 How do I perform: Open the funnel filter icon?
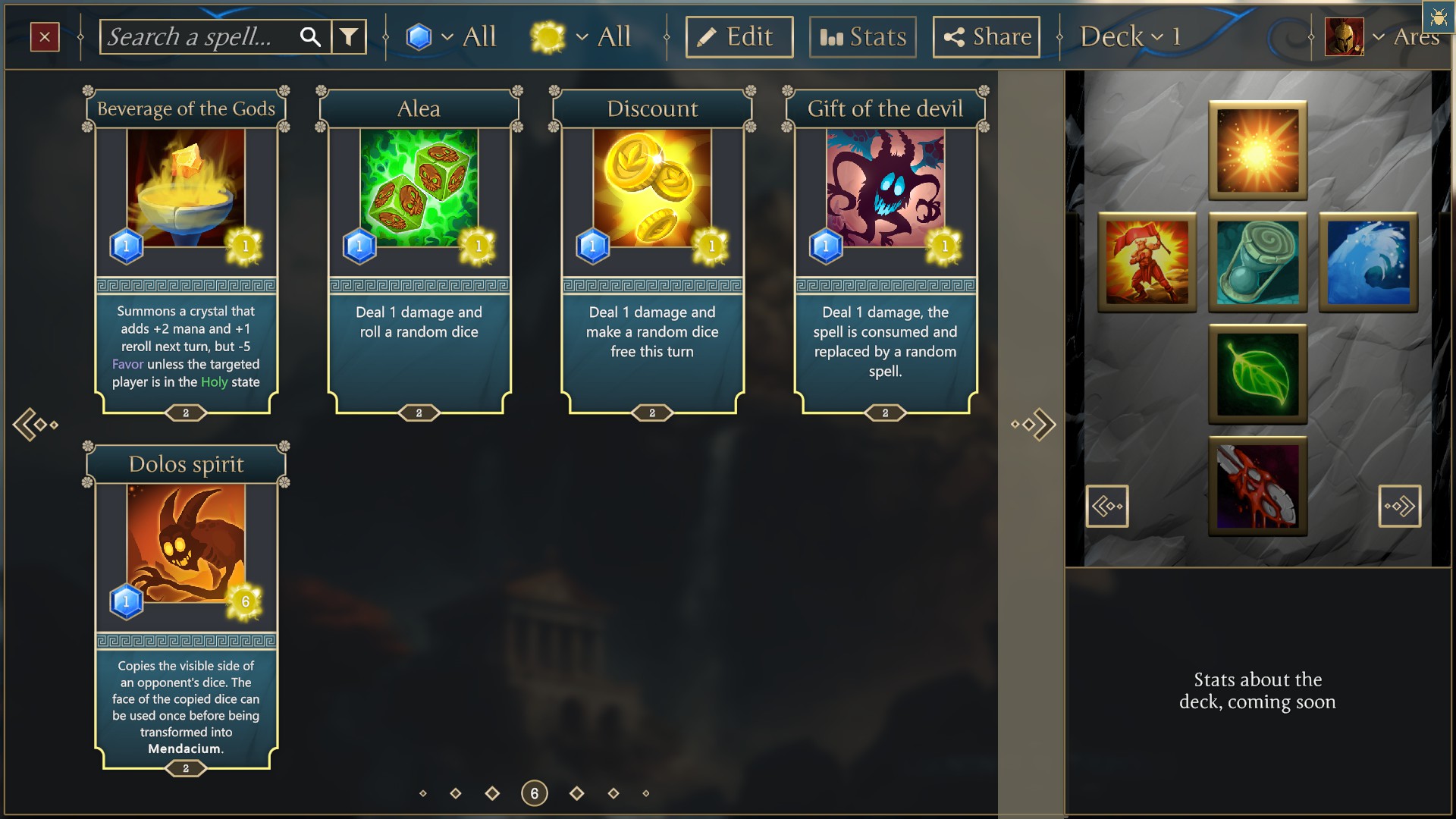tap(349, 36)
